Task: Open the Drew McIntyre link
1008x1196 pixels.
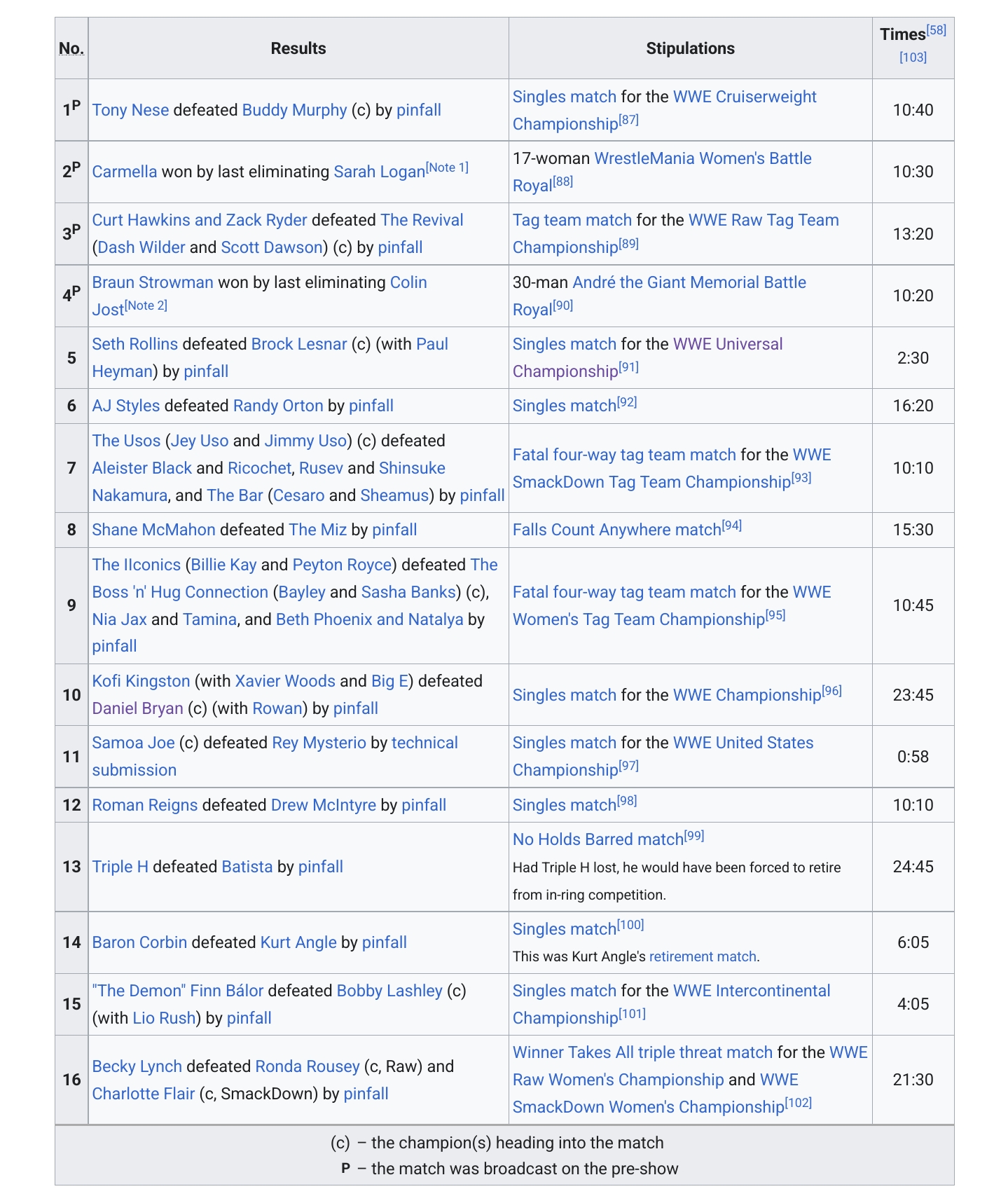Action: click(x=324, y=805)
